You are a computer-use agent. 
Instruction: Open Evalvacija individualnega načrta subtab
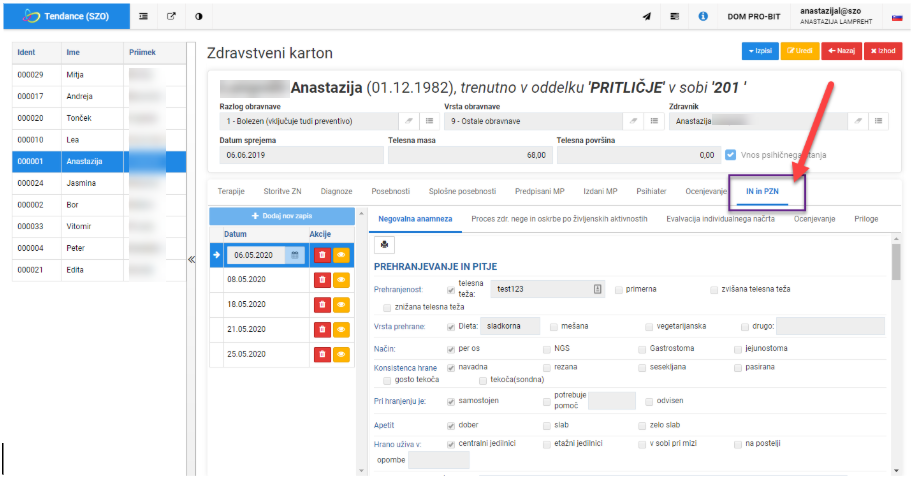coord(720,219)
